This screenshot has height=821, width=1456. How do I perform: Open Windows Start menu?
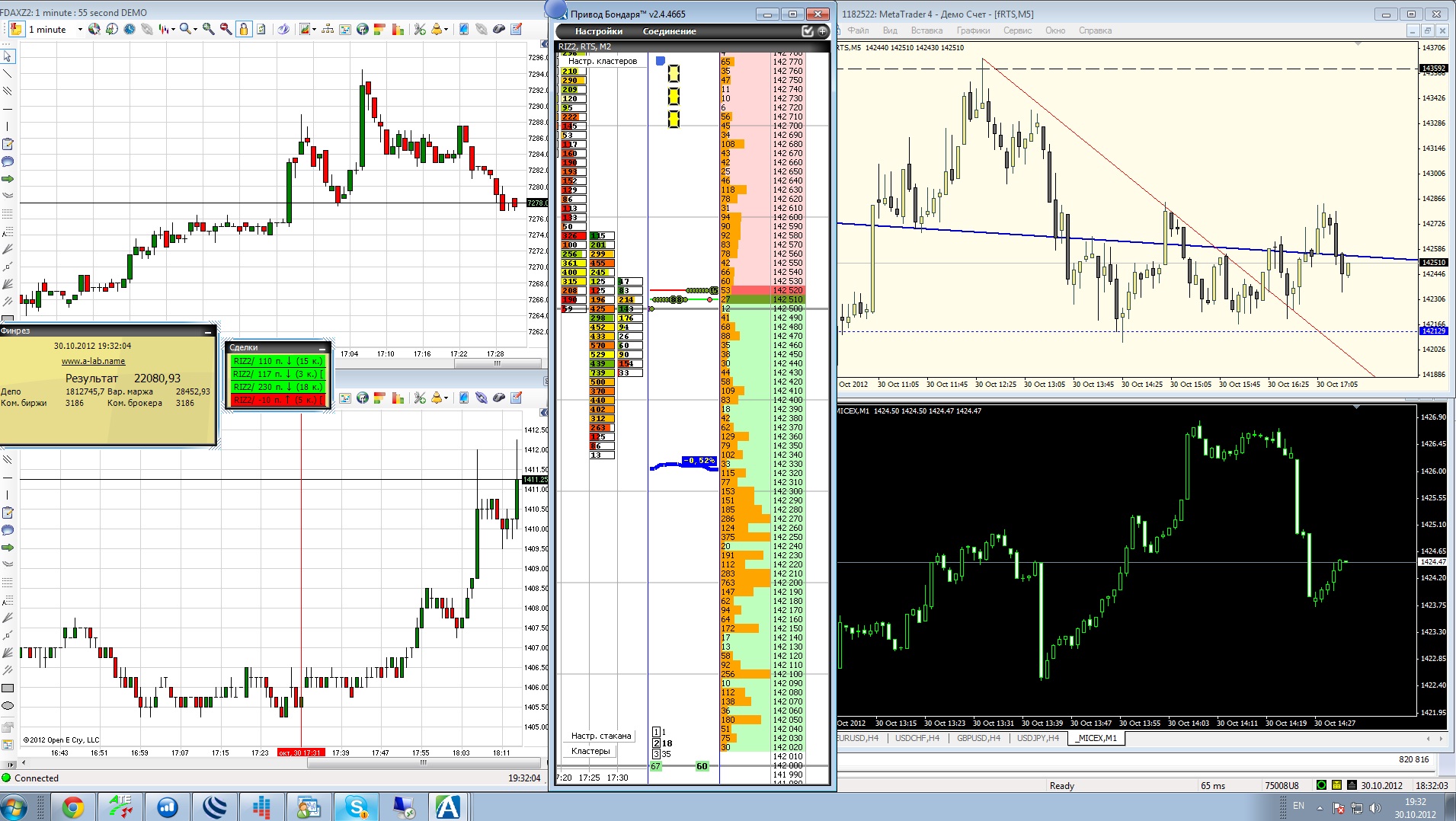point(14,807)
